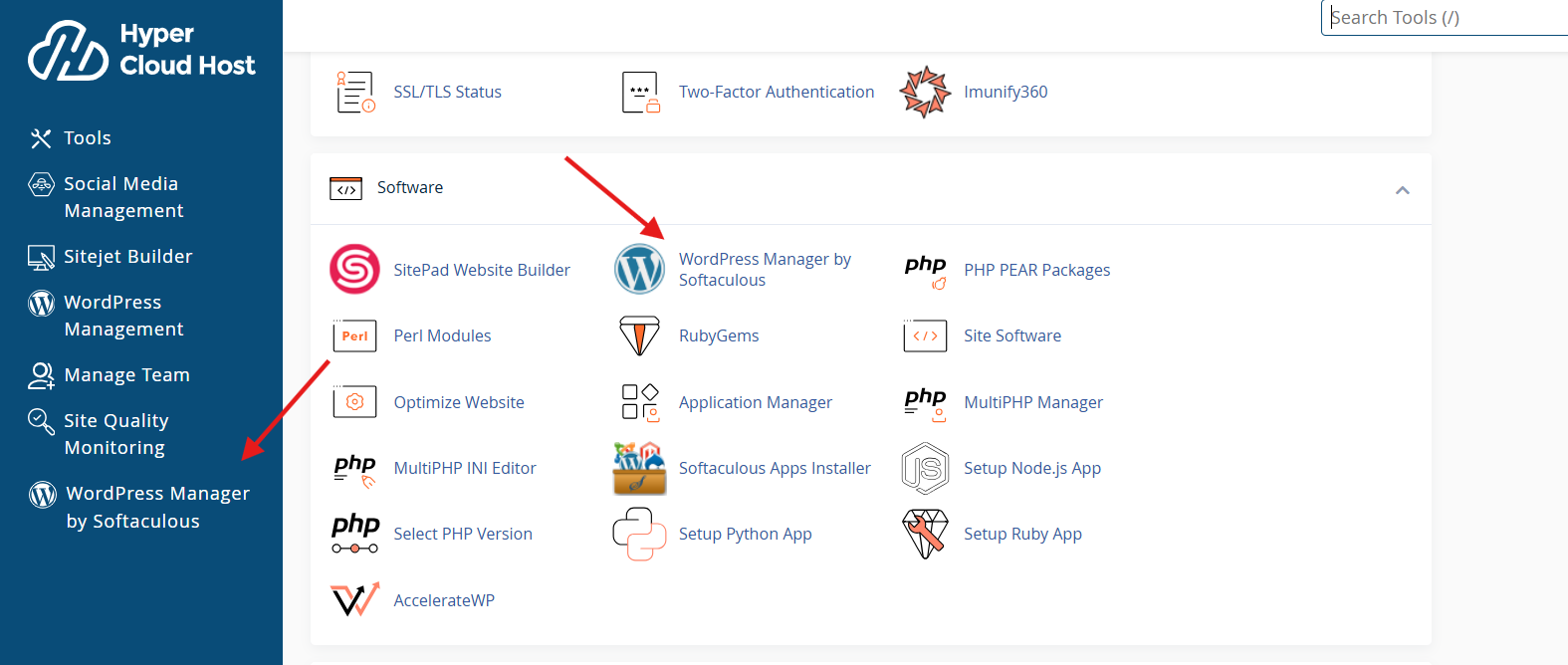Open the MultiPHP Manager link
This screenshot has height=665, width=1568.
1033,402
